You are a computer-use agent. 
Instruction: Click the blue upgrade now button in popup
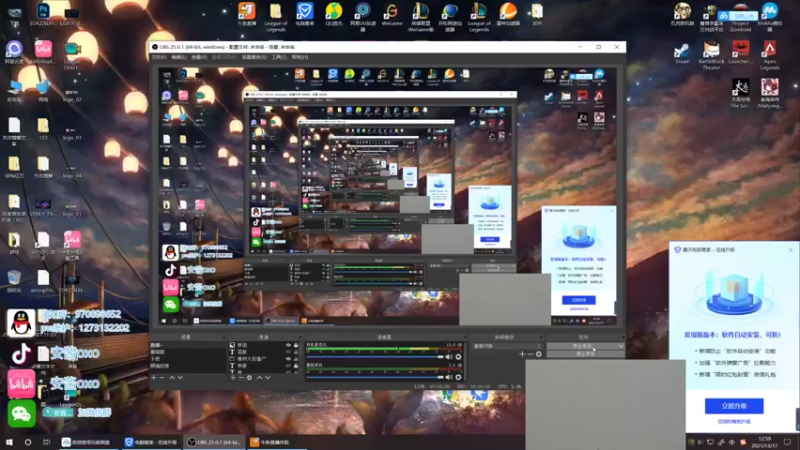734,406
